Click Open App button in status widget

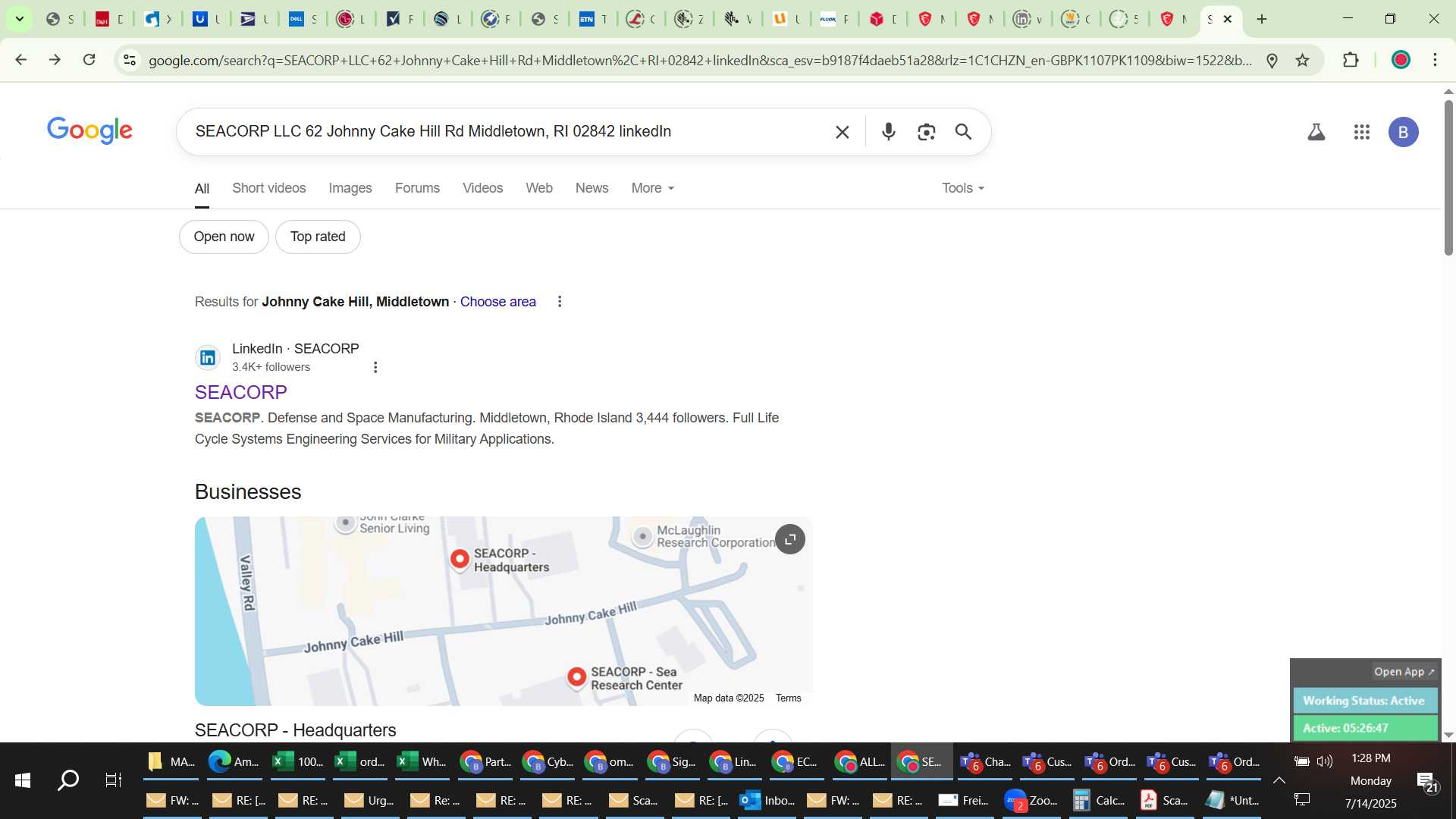(x=1404, y=672)
